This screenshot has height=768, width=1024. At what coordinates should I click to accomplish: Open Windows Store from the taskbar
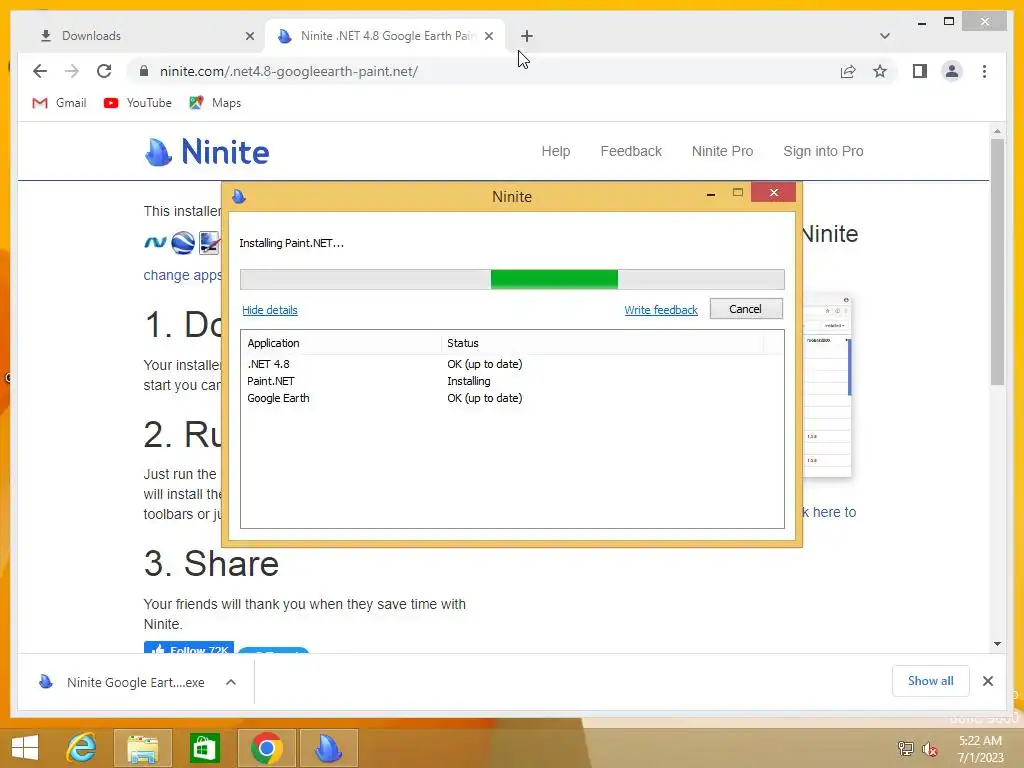click(x=204, y=748)
